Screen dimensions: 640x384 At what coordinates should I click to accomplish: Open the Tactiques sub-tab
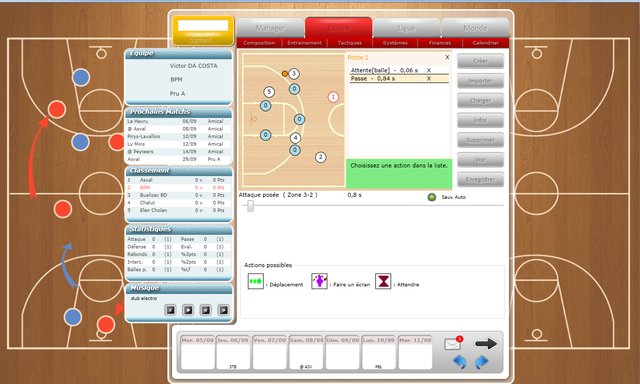349,42
